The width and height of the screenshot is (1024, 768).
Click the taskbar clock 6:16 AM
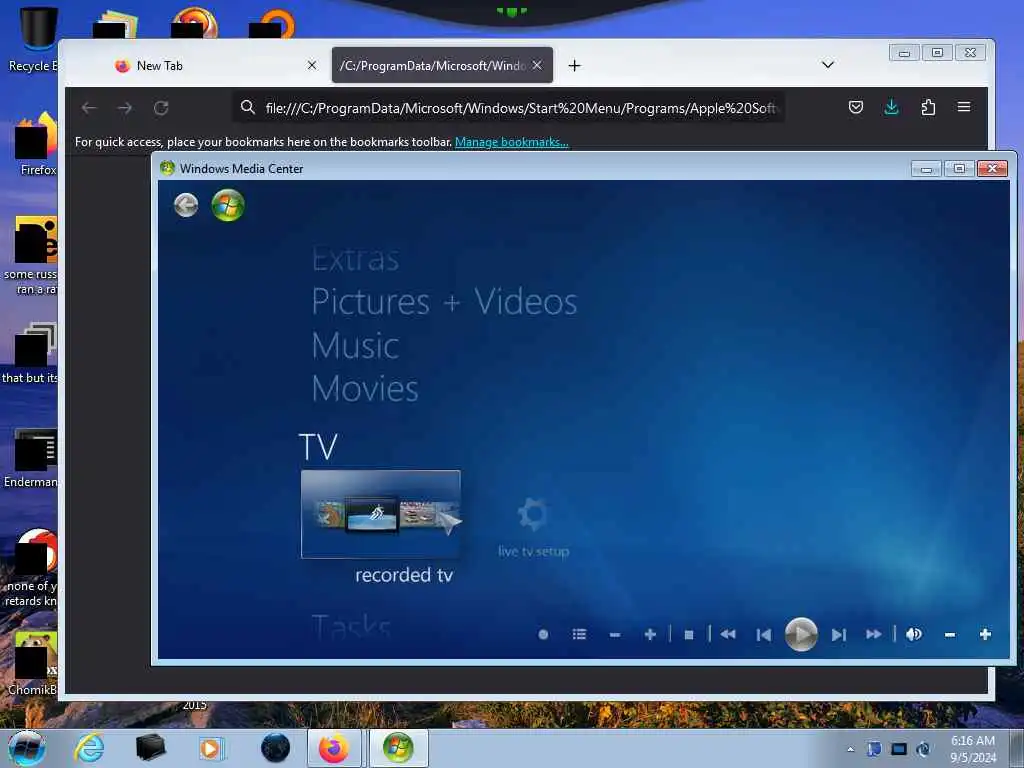coord(972,749)
